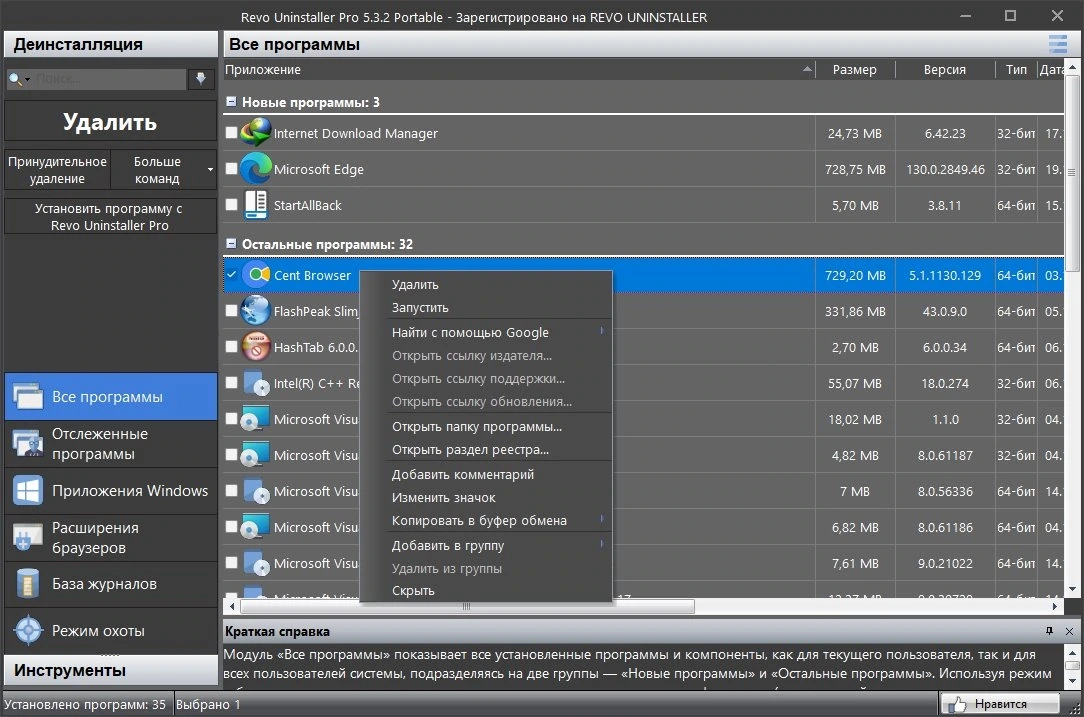Click the Cent Browser program icon
The width and height of the screenshot is (1084, 717).
tap(256, 275)
